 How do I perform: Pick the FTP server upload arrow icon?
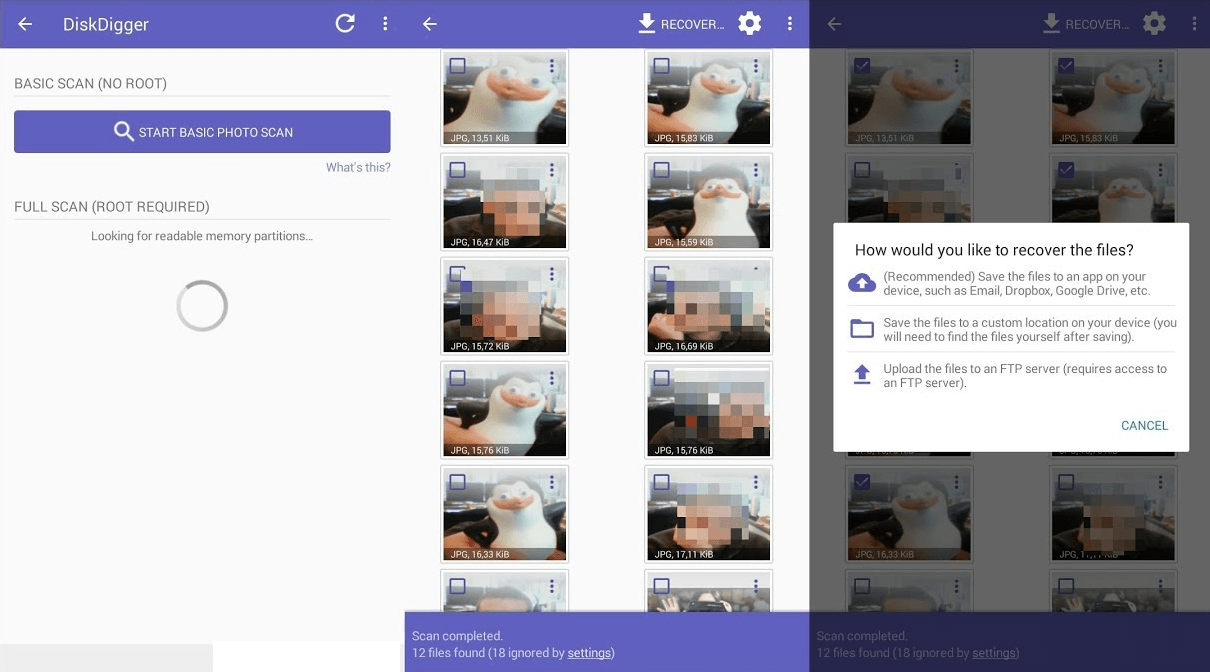[x=861, y=375]
